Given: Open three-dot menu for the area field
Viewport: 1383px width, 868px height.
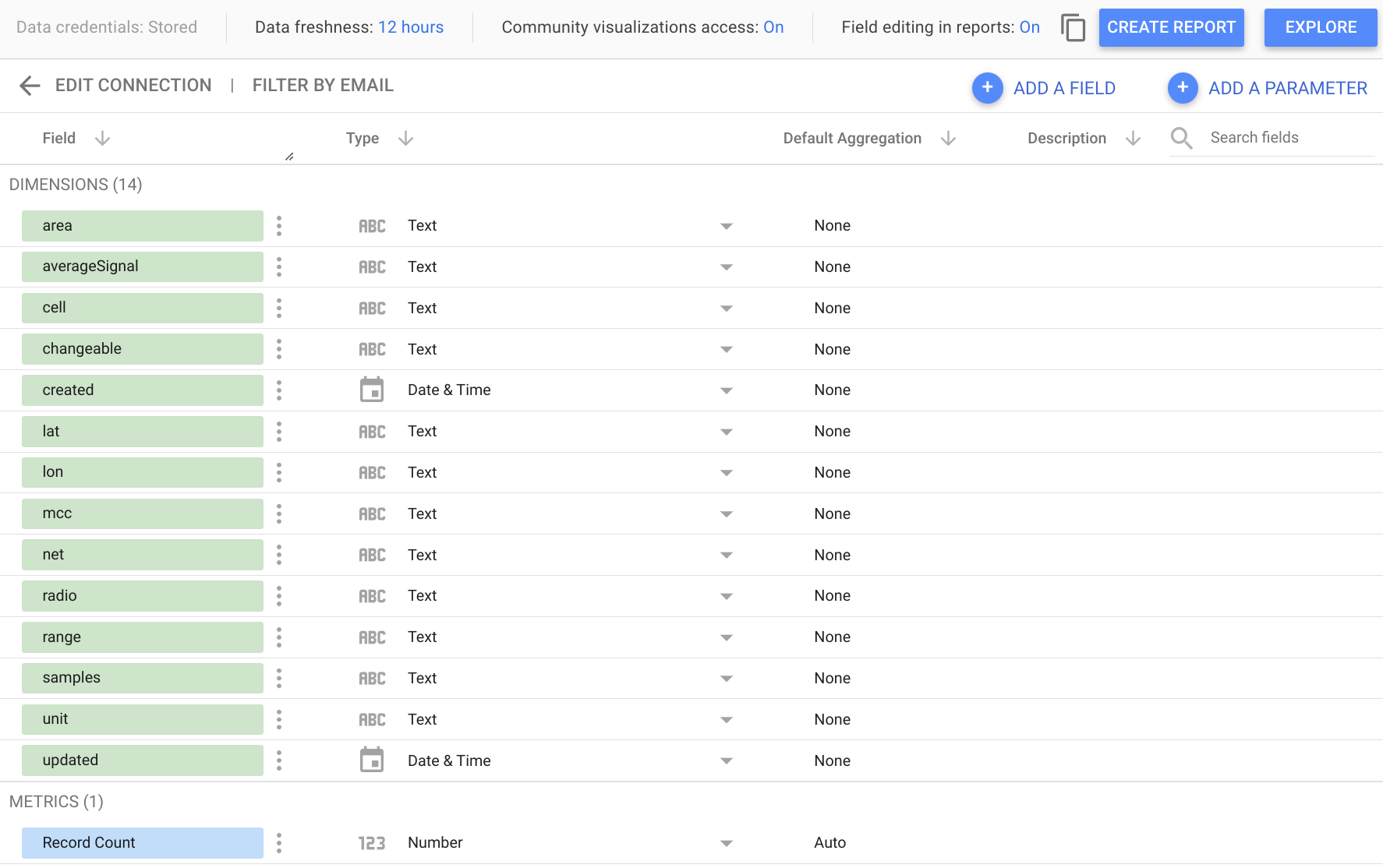Looking at the screenshot, I should coord(279,226).
